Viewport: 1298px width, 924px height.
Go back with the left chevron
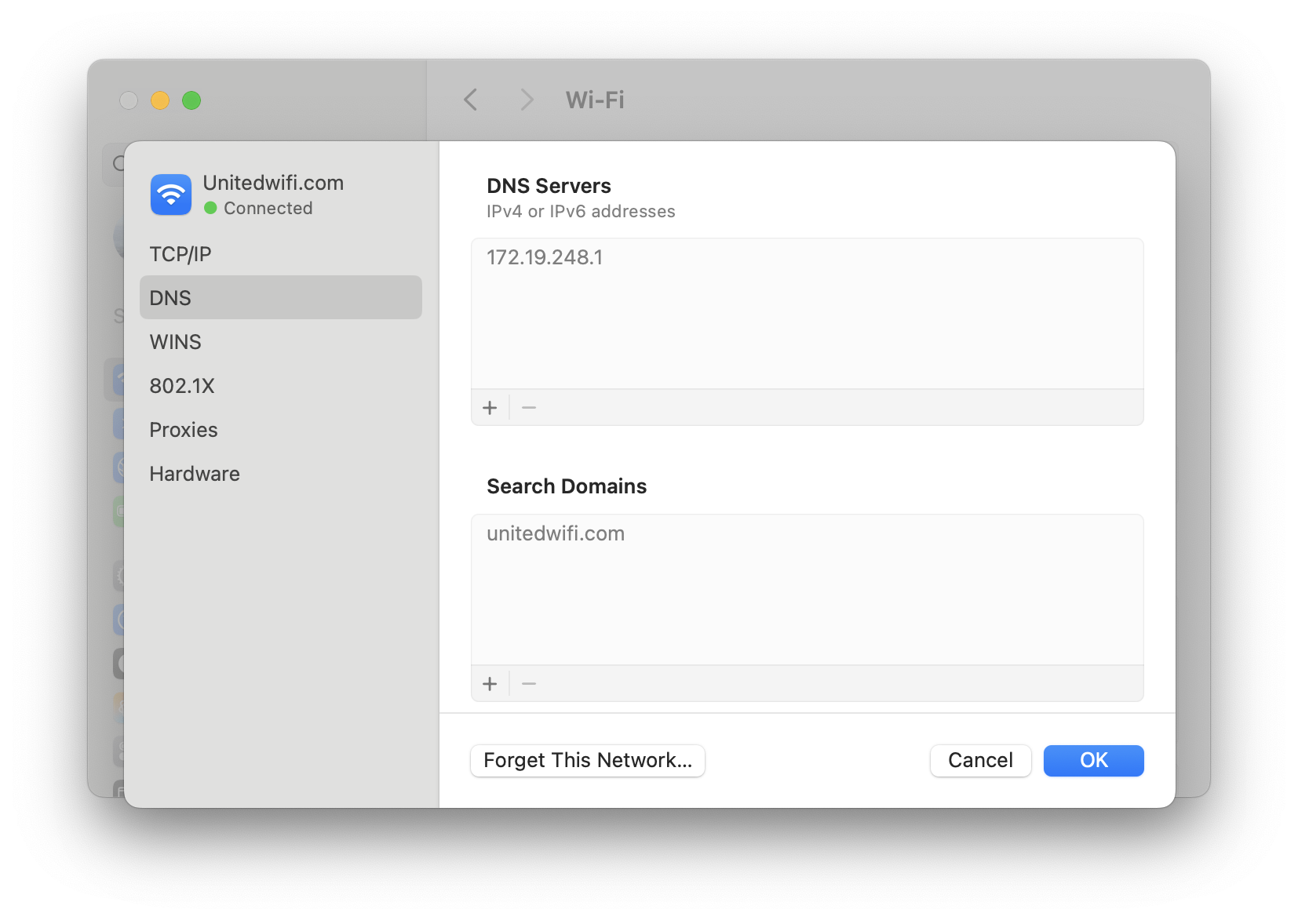pos(471,100)
